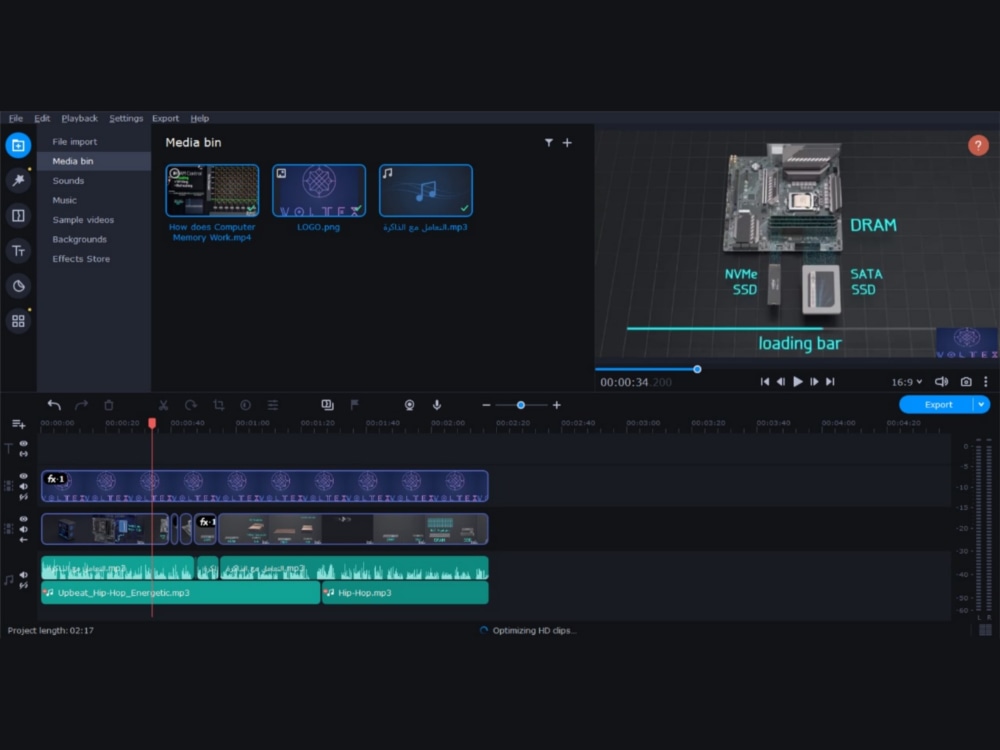The height and width of the screenshot is (750, 1000).
Task: Open the Settings menu
Action: [126, 119]
